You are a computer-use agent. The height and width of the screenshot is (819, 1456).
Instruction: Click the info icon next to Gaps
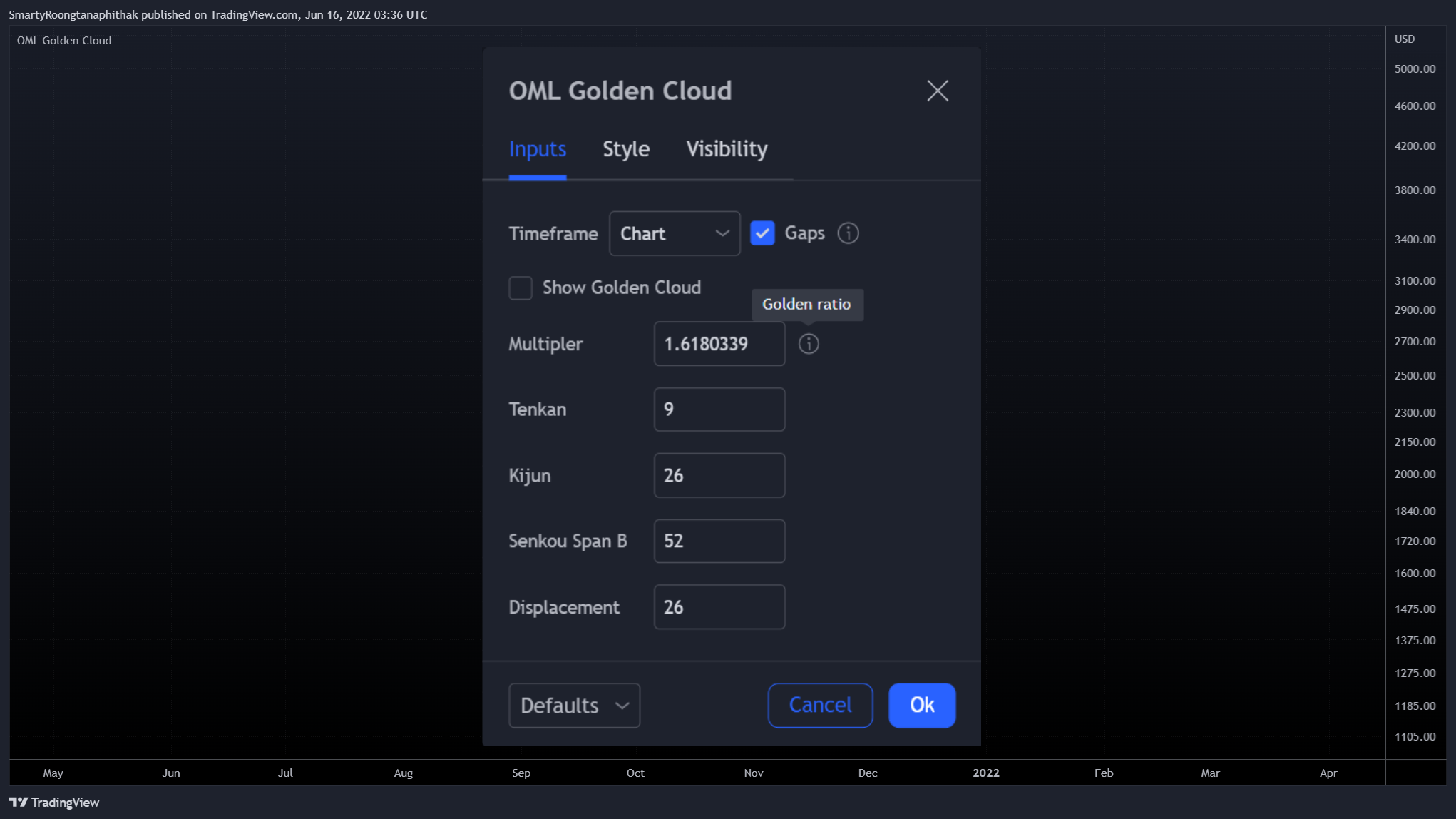848,233
